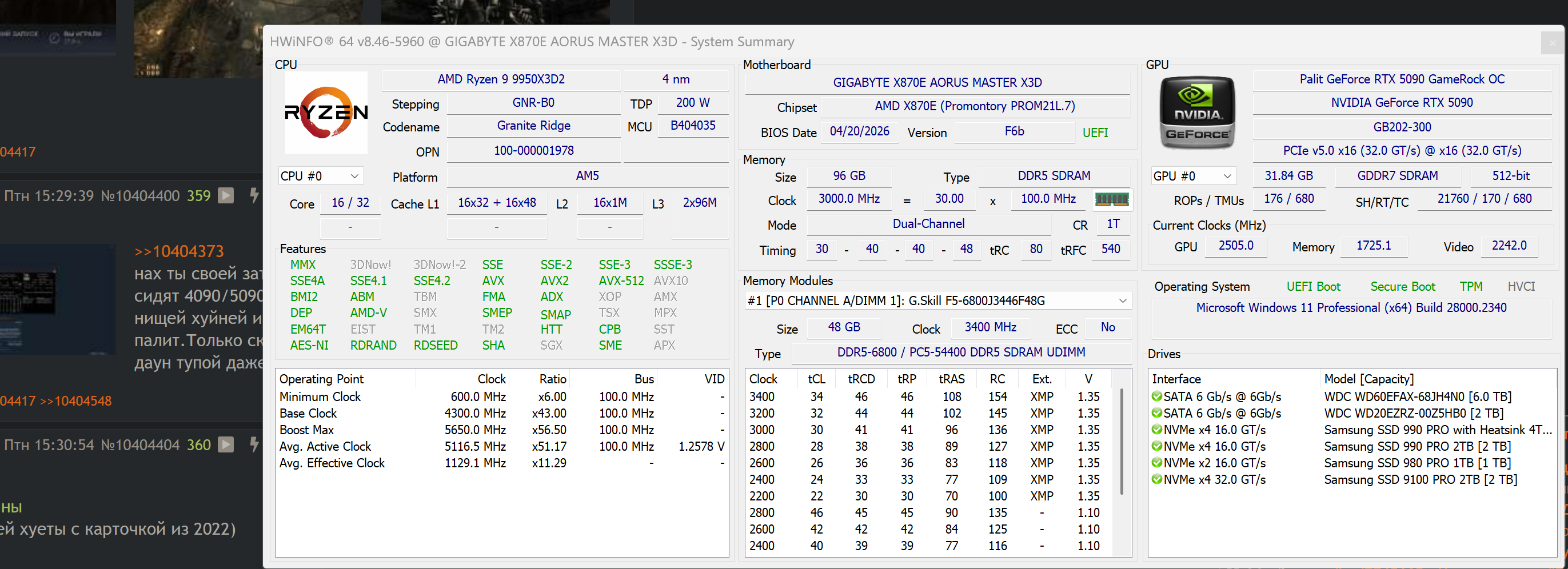Click the Dual-Channel mode value
The height and width of the screenshot is (569, 1568).
tap(928, 224)
